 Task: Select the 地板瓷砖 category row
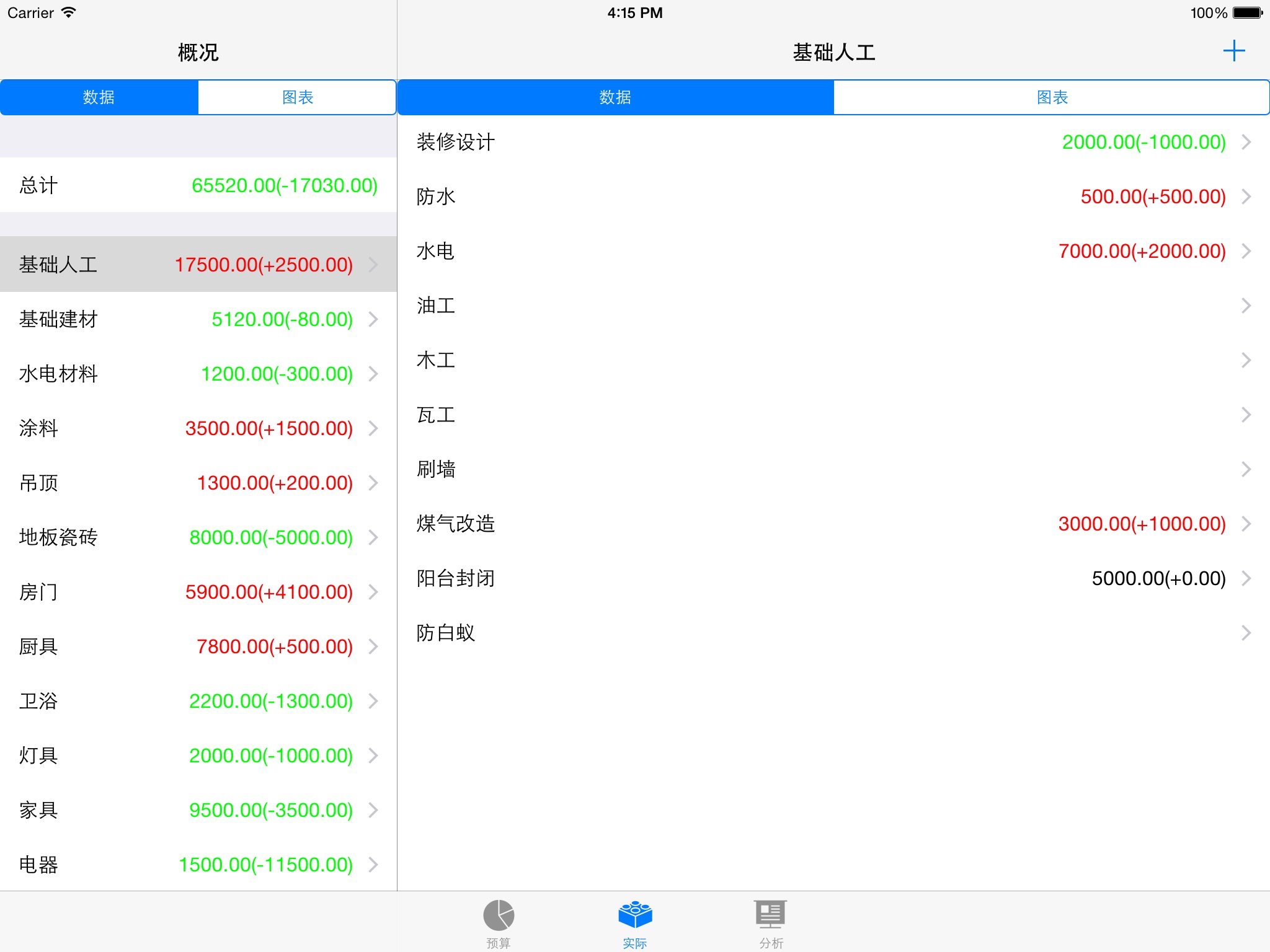coord(198,537)
